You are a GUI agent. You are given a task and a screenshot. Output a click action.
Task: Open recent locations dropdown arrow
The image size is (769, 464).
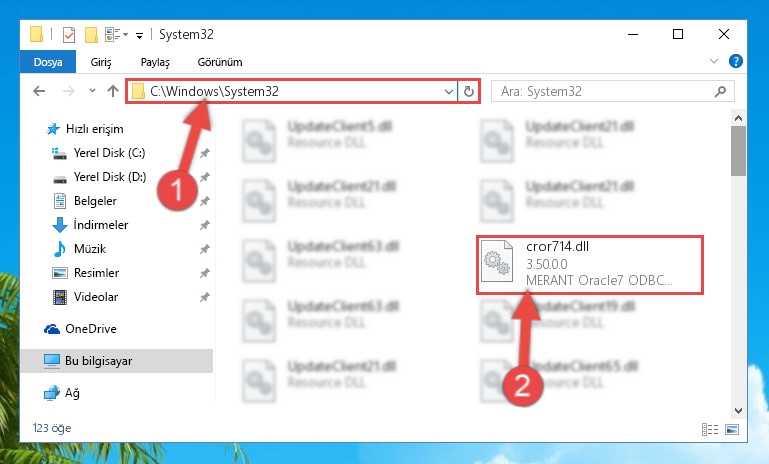(92, 91)
